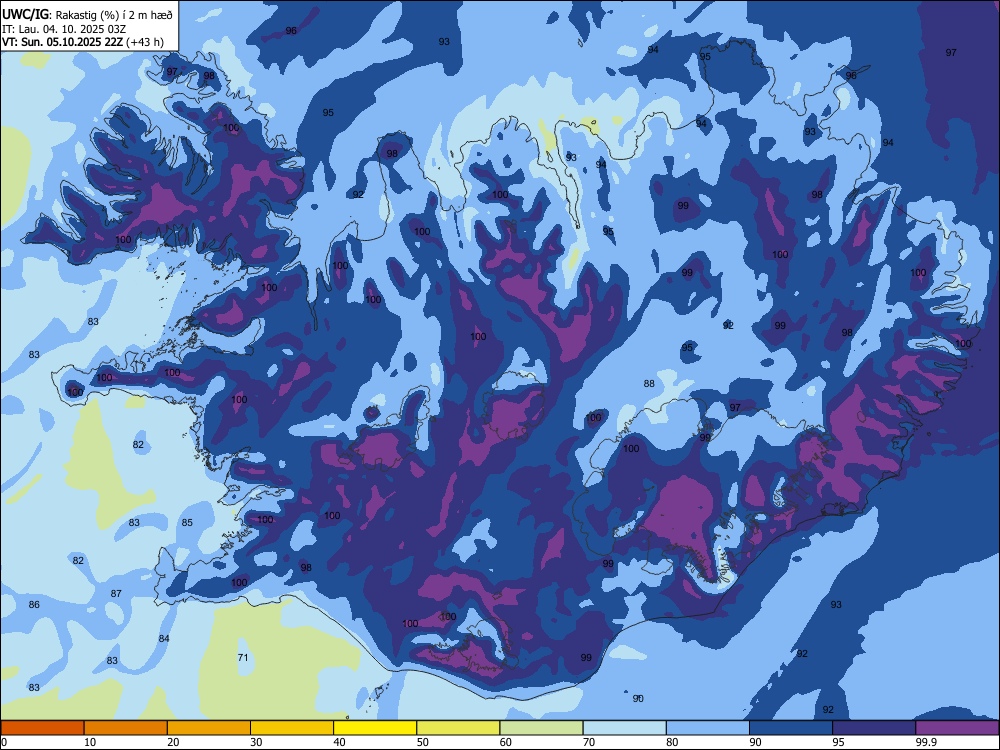Select the '50' legend tick label
The image size is (1000, 750).
pyautogui.click(x=423, y=742)
